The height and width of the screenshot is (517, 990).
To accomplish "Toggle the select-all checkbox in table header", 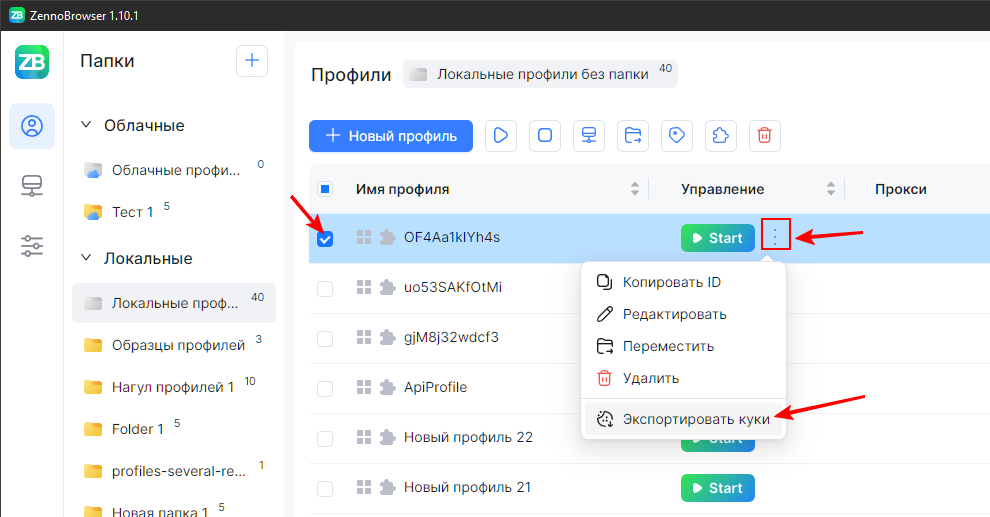I will pos(325,189).
